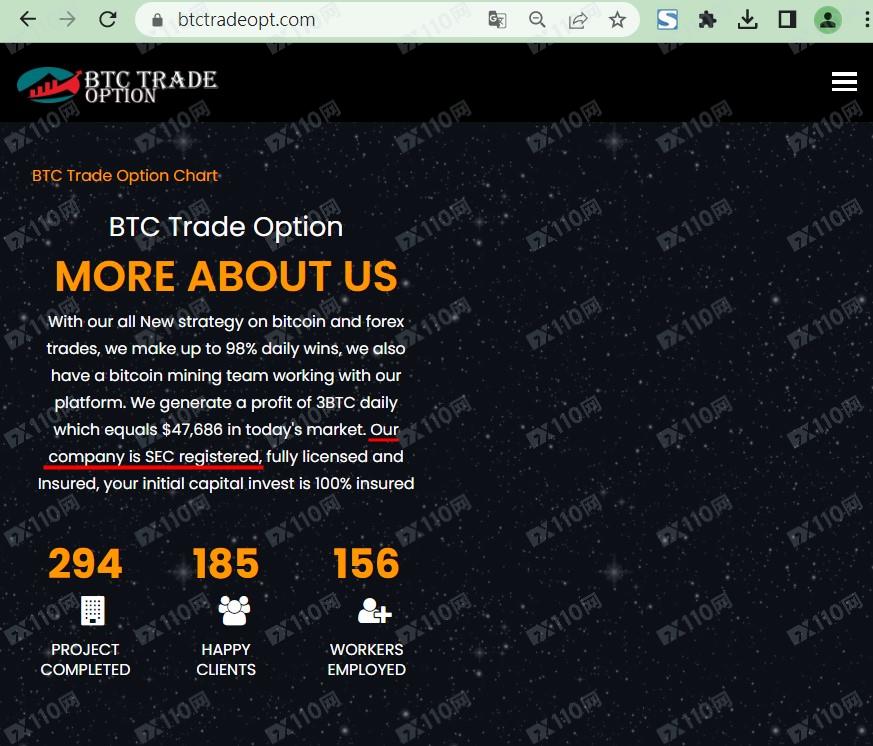Click the 294 counter number

[85, 563]
